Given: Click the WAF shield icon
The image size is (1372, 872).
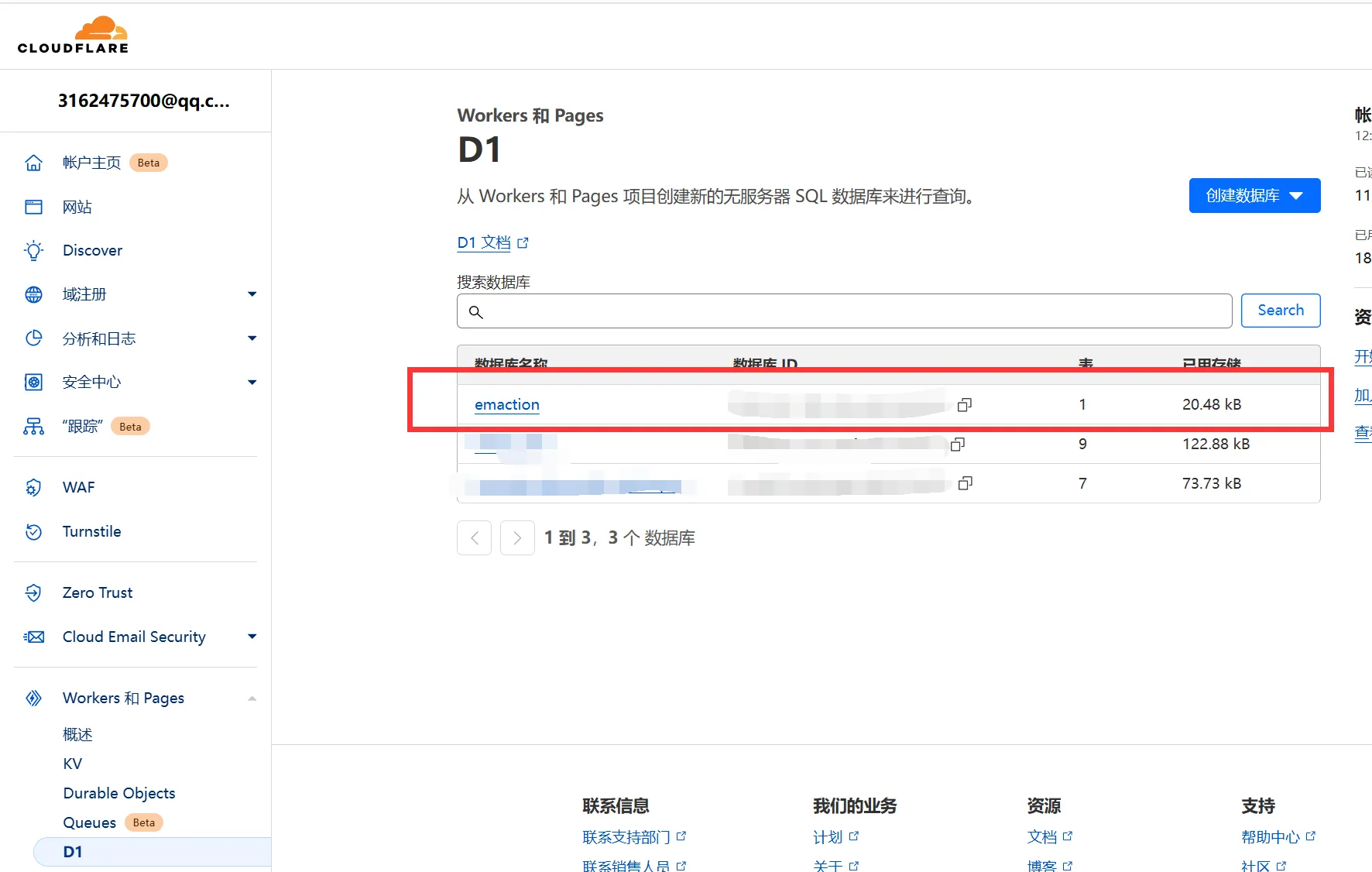Looking at the screenshot, I should [34, 487].
